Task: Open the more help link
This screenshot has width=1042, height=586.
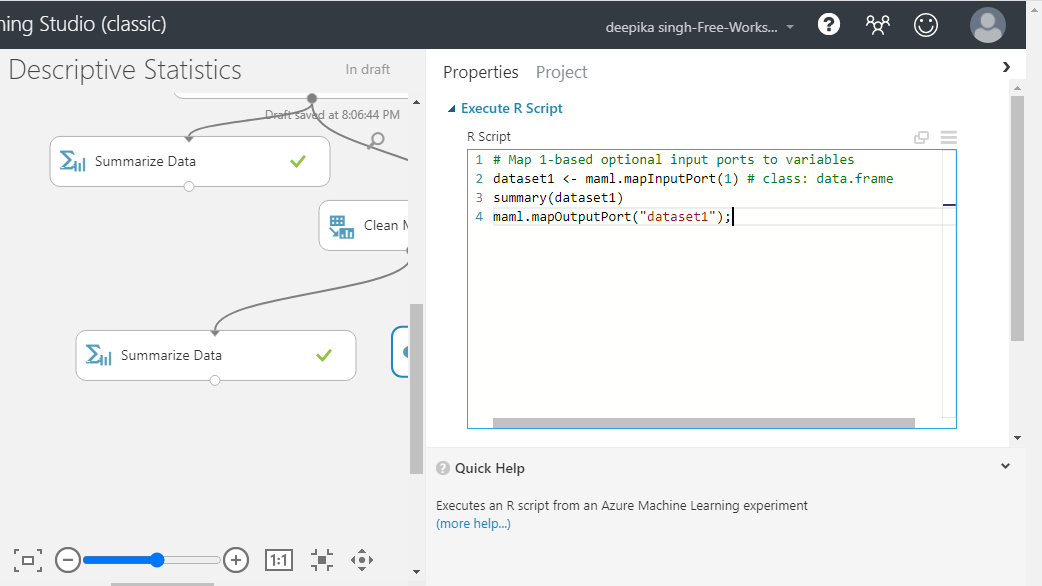Action: (473, 524)
